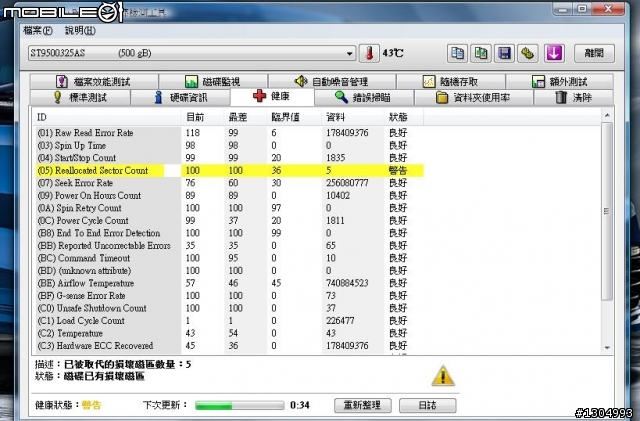Click the save screenshot floppy icon
This screenshot has width=640, height=421.
[504, 53]
